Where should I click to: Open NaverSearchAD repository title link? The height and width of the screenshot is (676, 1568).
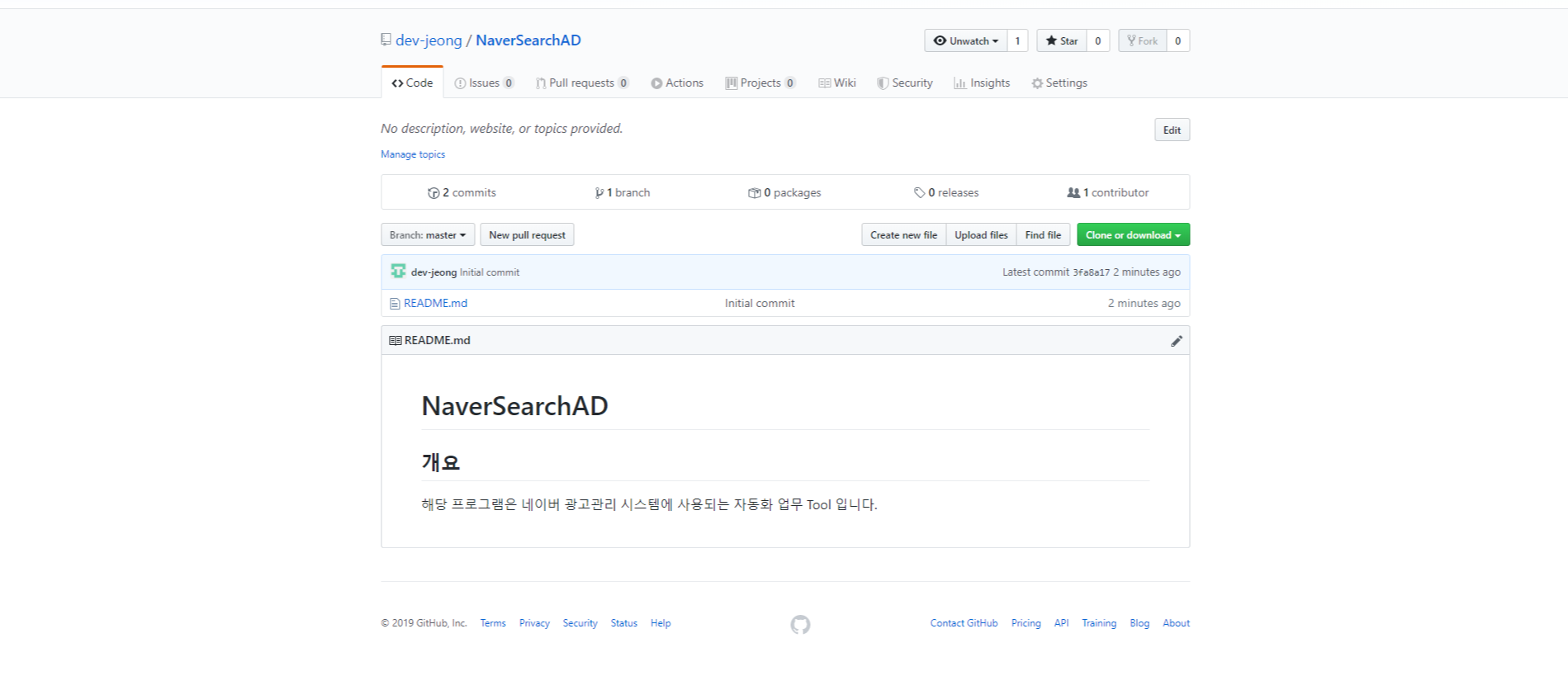click(x=528, y=40)
